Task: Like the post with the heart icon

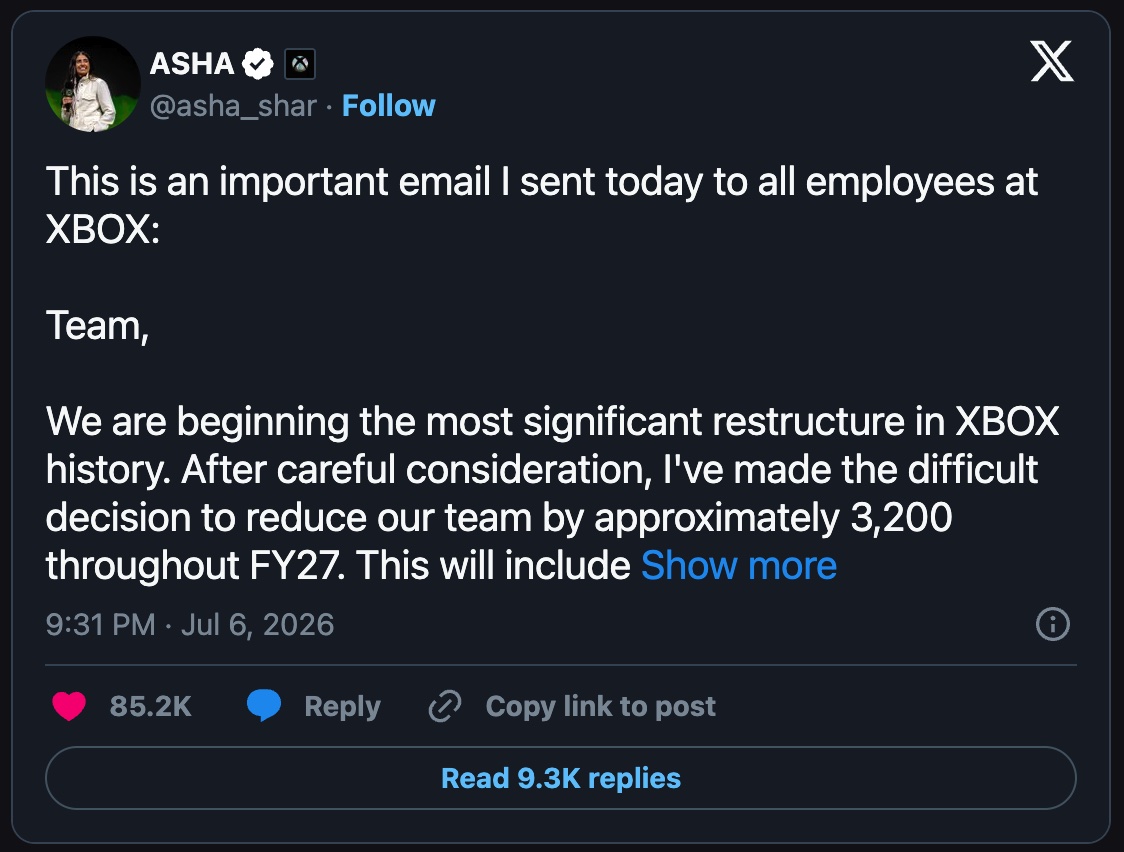Action: (x=69, y=706)
